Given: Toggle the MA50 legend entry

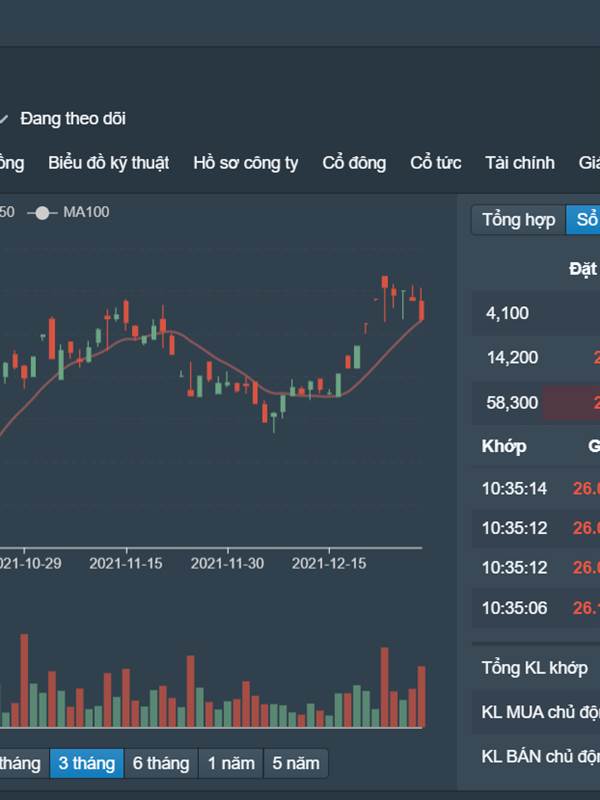Looking at the screenshot, I should point(6,212).
